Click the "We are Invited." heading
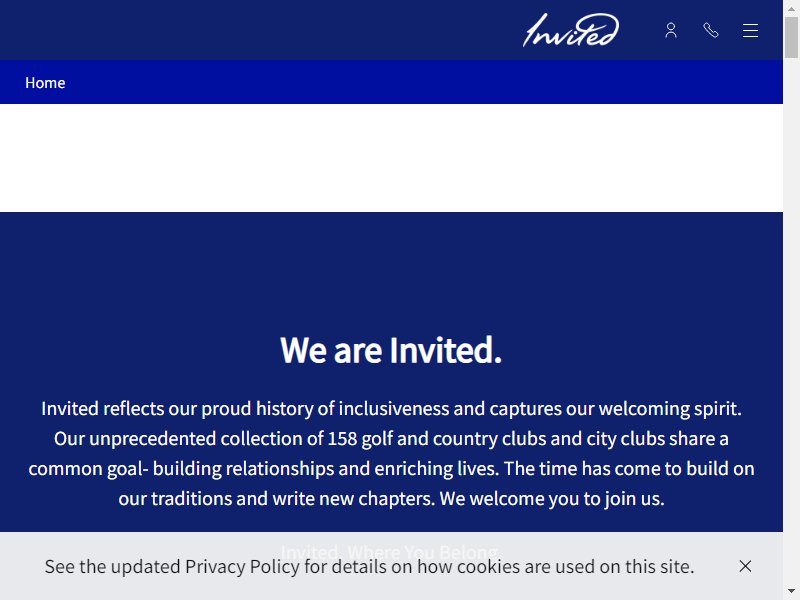Viewport: 800px width, 600px height. 391,351
